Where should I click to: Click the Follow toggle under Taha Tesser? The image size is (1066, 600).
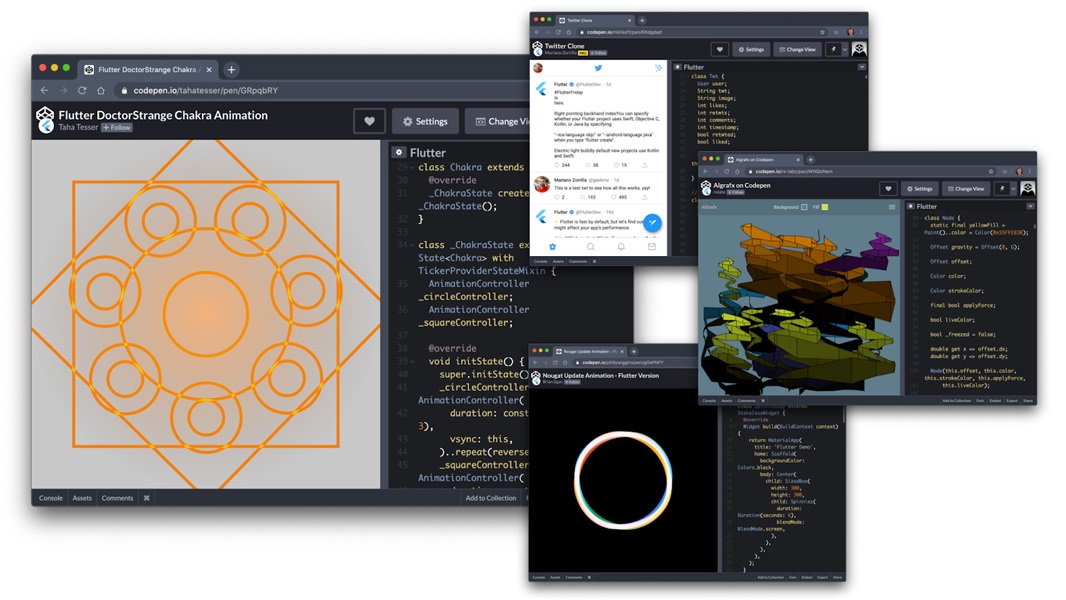click(x=117, y=128)
